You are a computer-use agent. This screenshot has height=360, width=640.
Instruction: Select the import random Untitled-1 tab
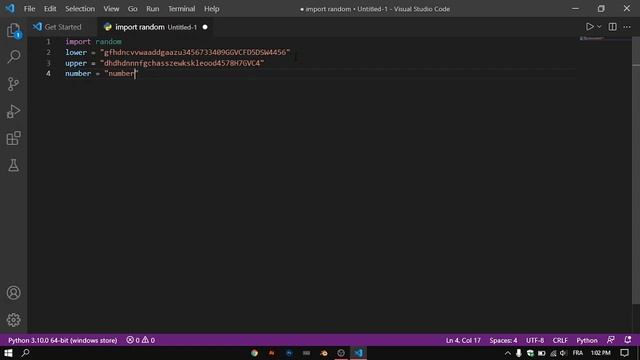pyautogui.click(x=156, y=27)
